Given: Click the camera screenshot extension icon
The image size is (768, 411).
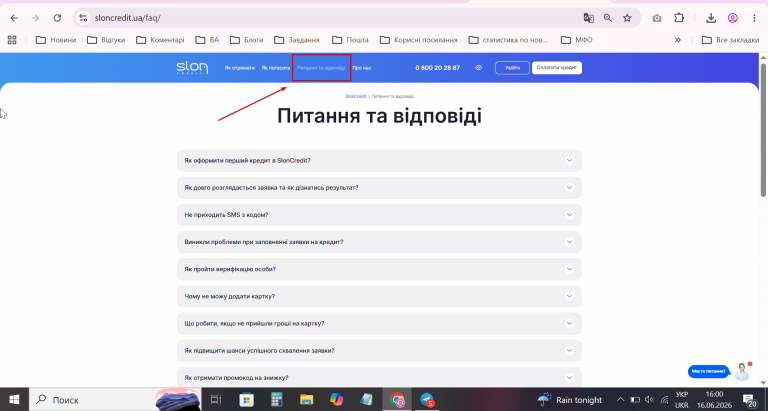Looking at the screenshot, I should 657,18.
